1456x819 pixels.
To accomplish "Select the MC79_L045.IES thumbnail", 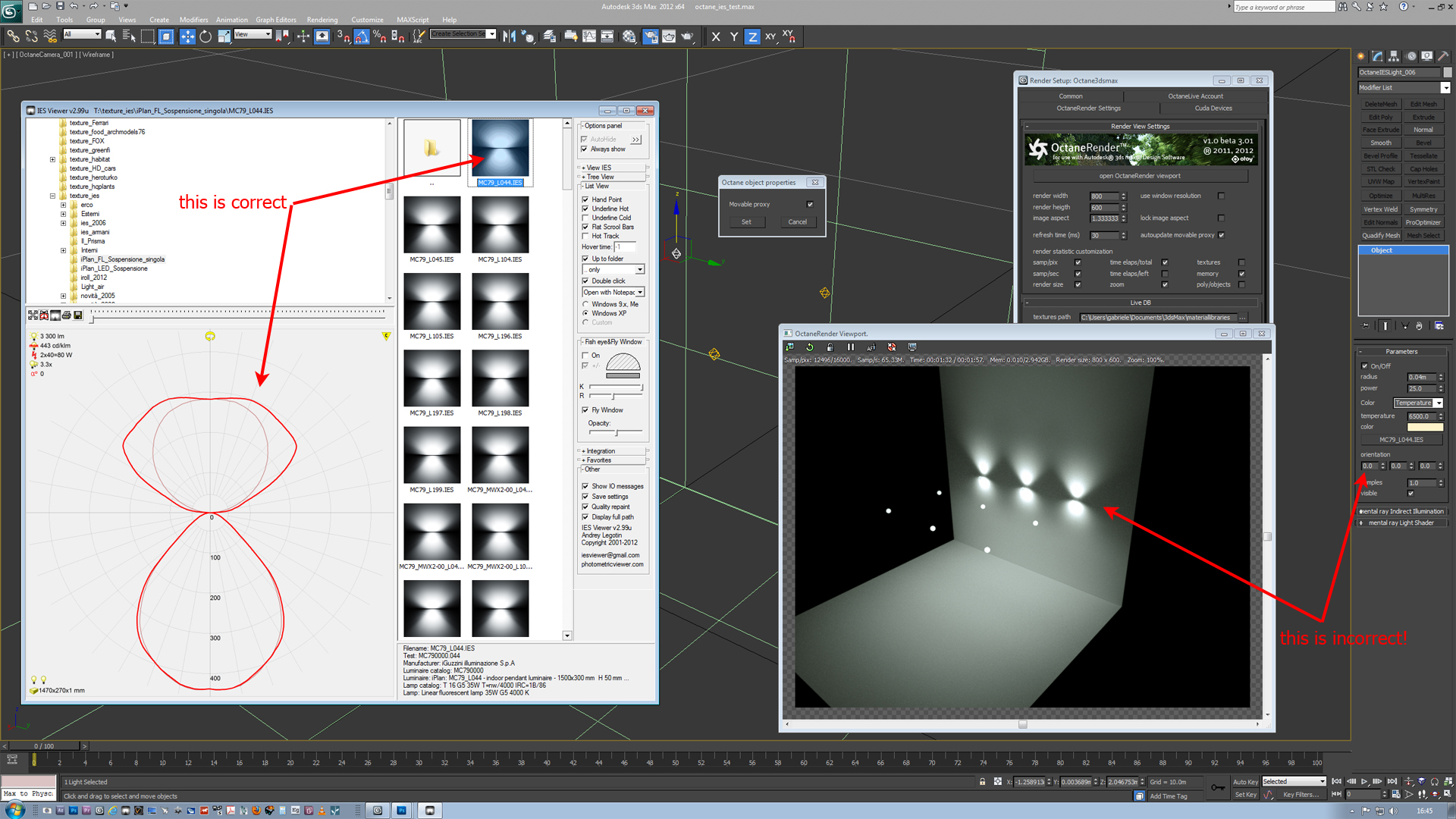I will pyautogui.click(x=431, y=224).
